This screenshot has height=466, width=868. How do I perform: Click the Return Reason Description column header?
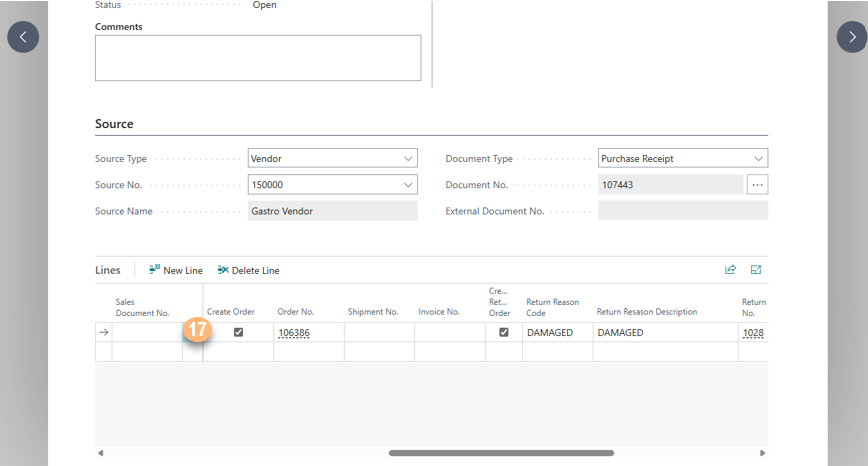(x=647, y=312)
